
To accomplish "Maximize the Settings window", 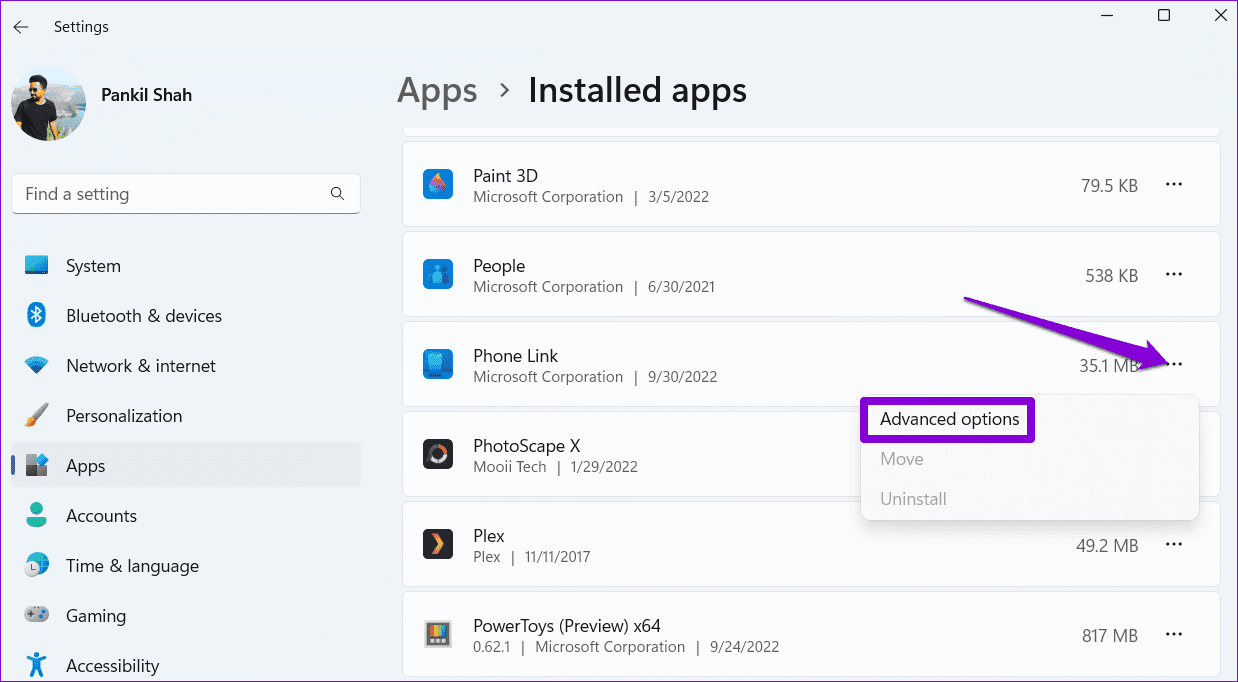I will (1164, 15).
